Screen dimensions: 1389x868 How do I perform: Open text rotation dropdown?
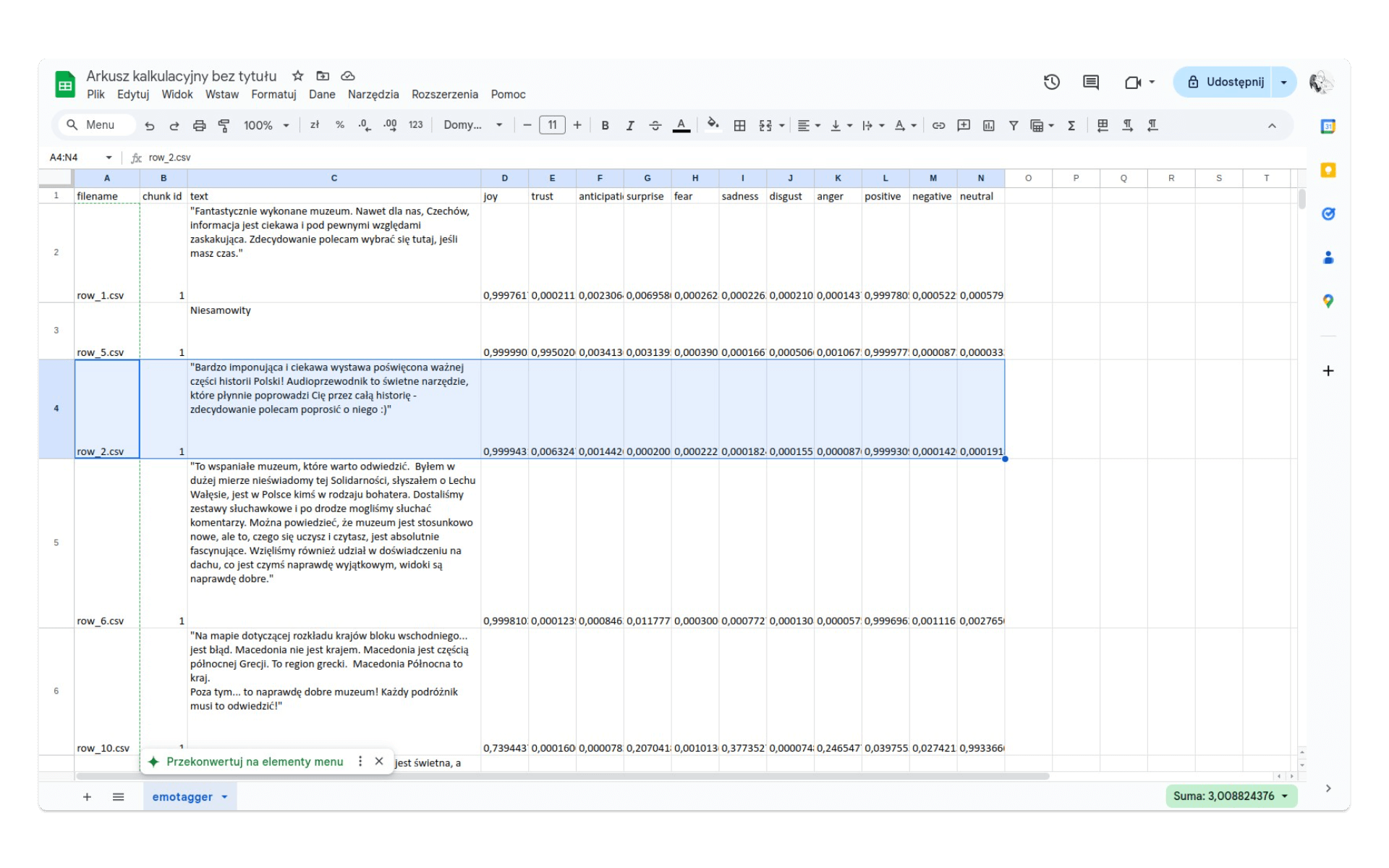(x=905, y=126)
